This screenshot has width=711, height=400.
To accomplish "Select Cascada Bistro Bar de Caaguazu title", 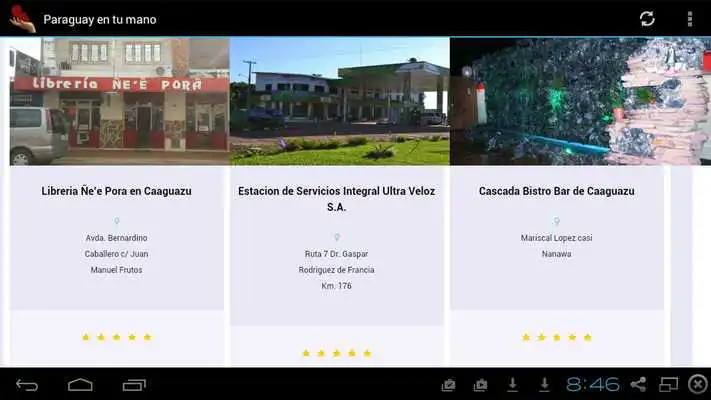I will [557, 191].
